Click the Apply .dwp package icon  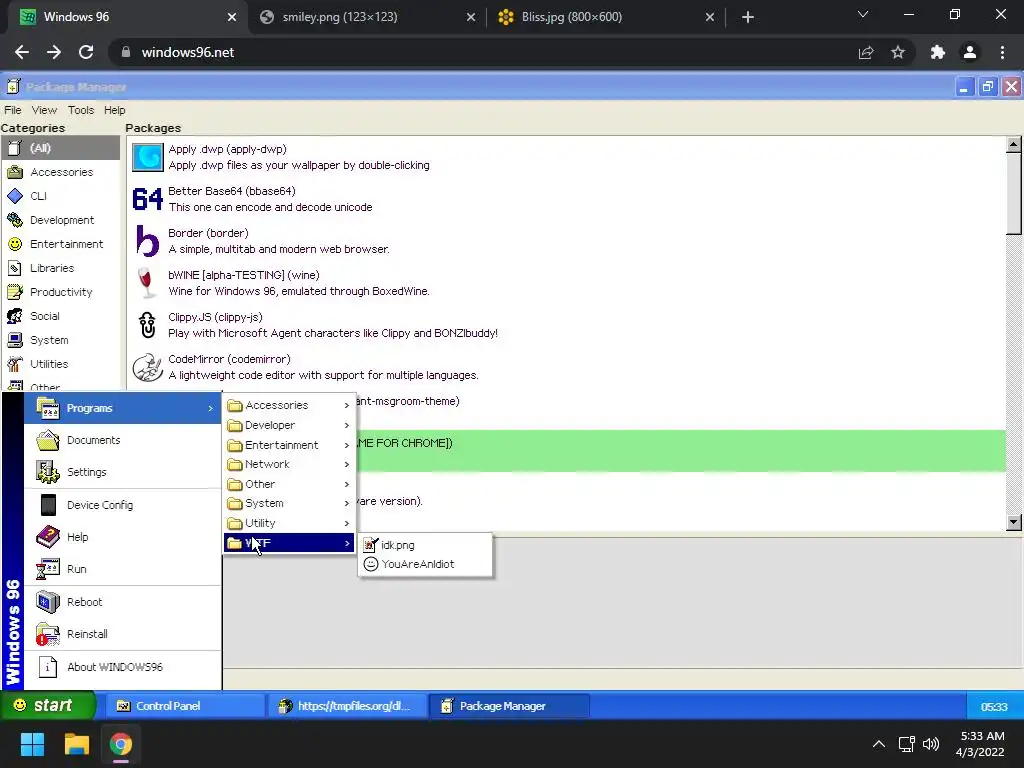(148, 157)
